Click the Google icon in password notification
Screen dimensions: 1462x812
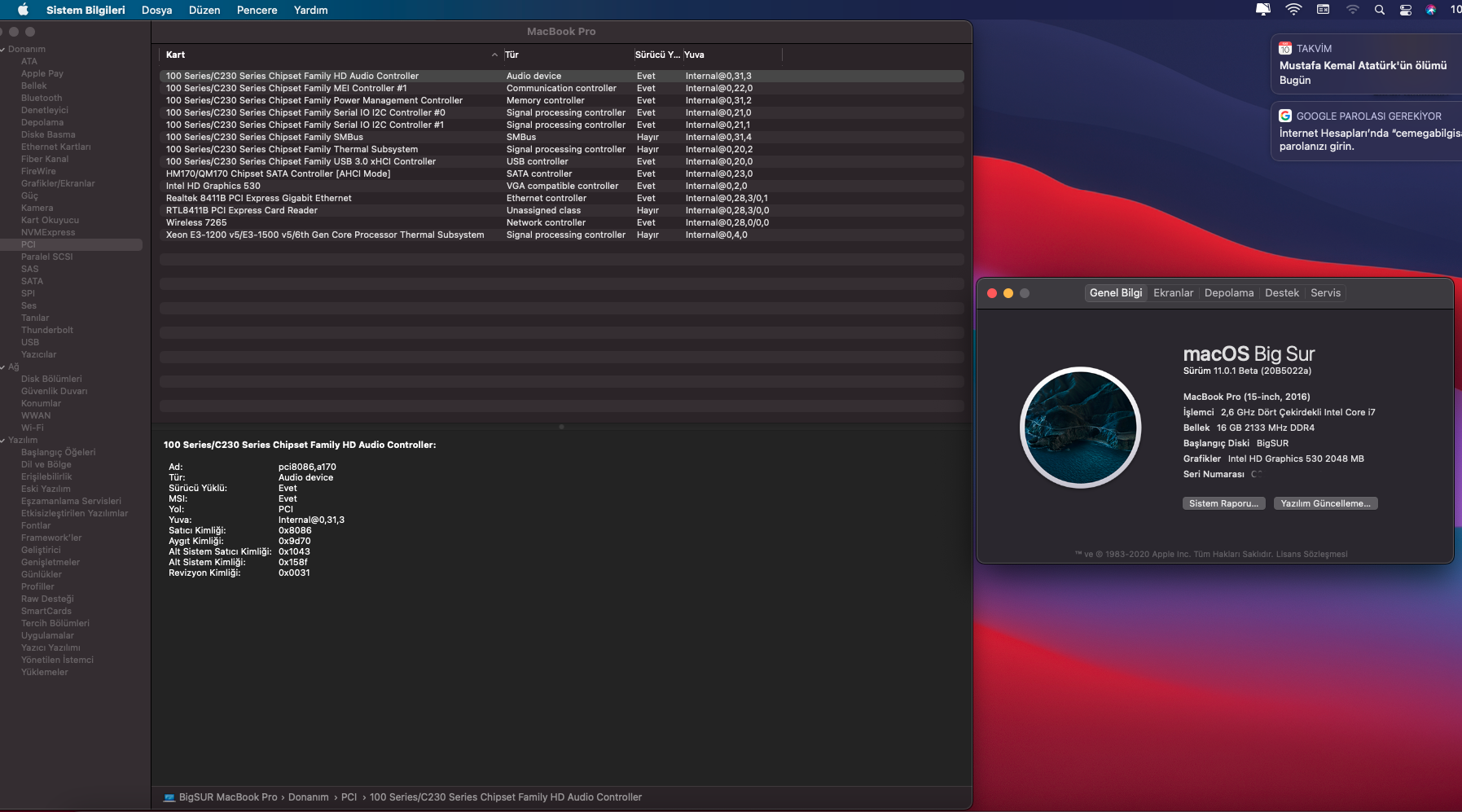(x=1285, y=116)
